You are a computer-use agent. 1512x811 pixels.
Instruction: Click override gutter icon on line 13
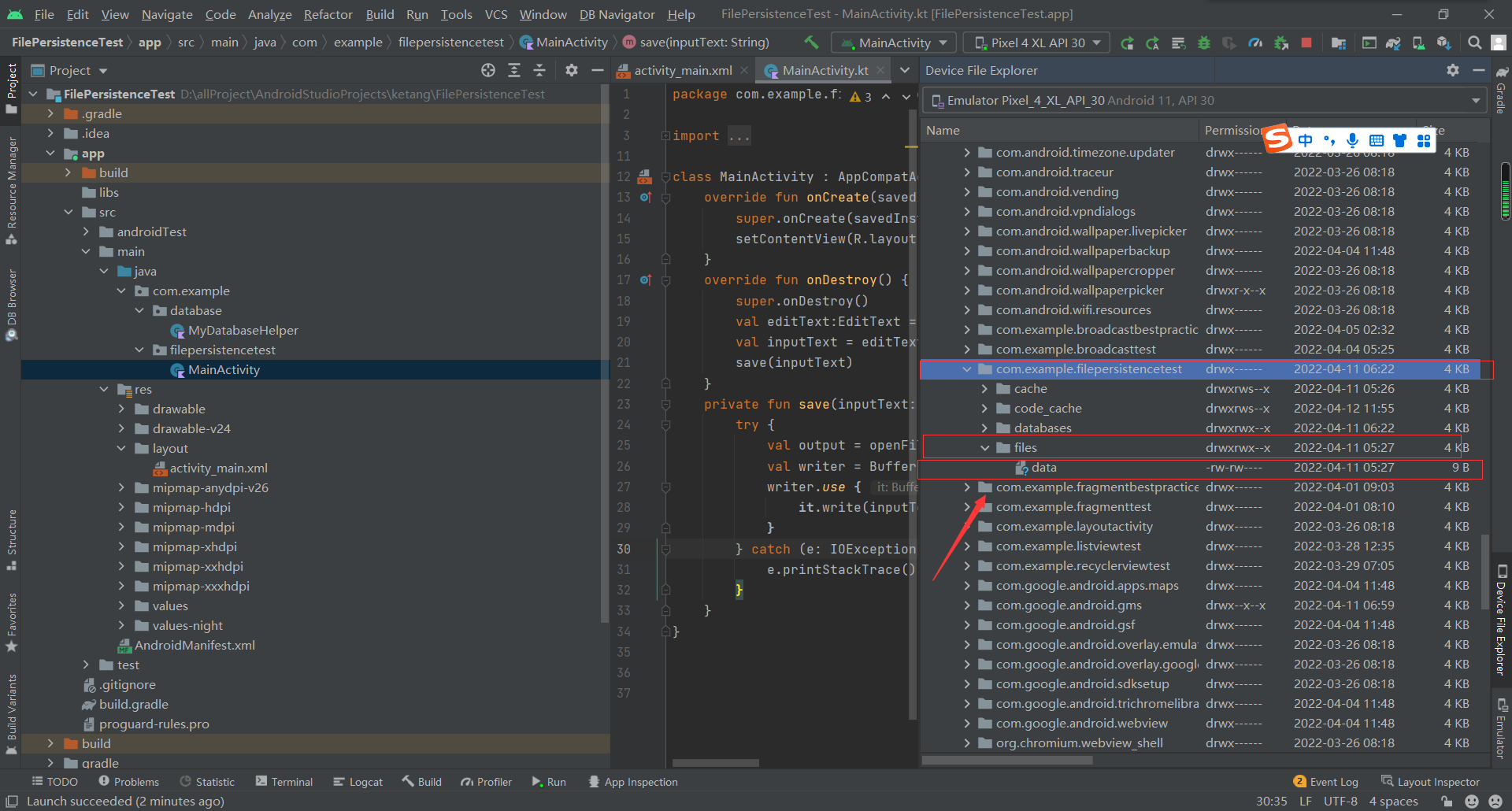click(x=646, y=197)
